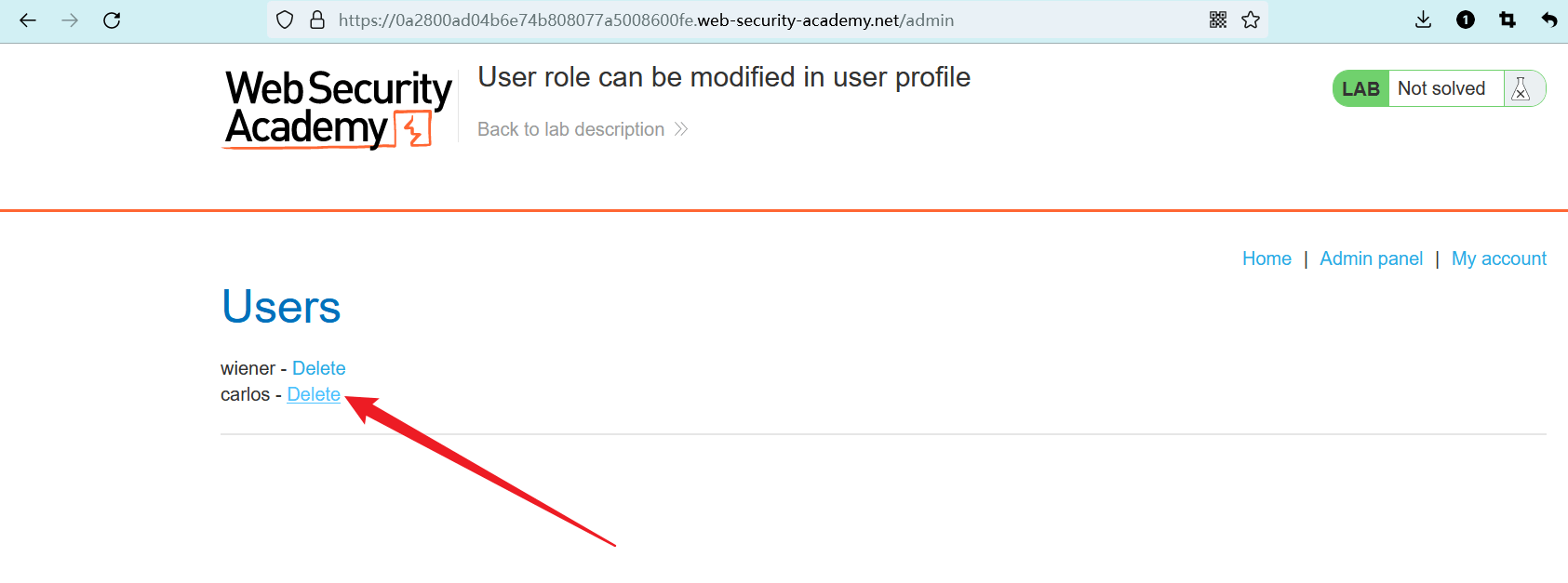1568x583 pixels.
Task: Delete the carlos user
Action: point(314,394)
